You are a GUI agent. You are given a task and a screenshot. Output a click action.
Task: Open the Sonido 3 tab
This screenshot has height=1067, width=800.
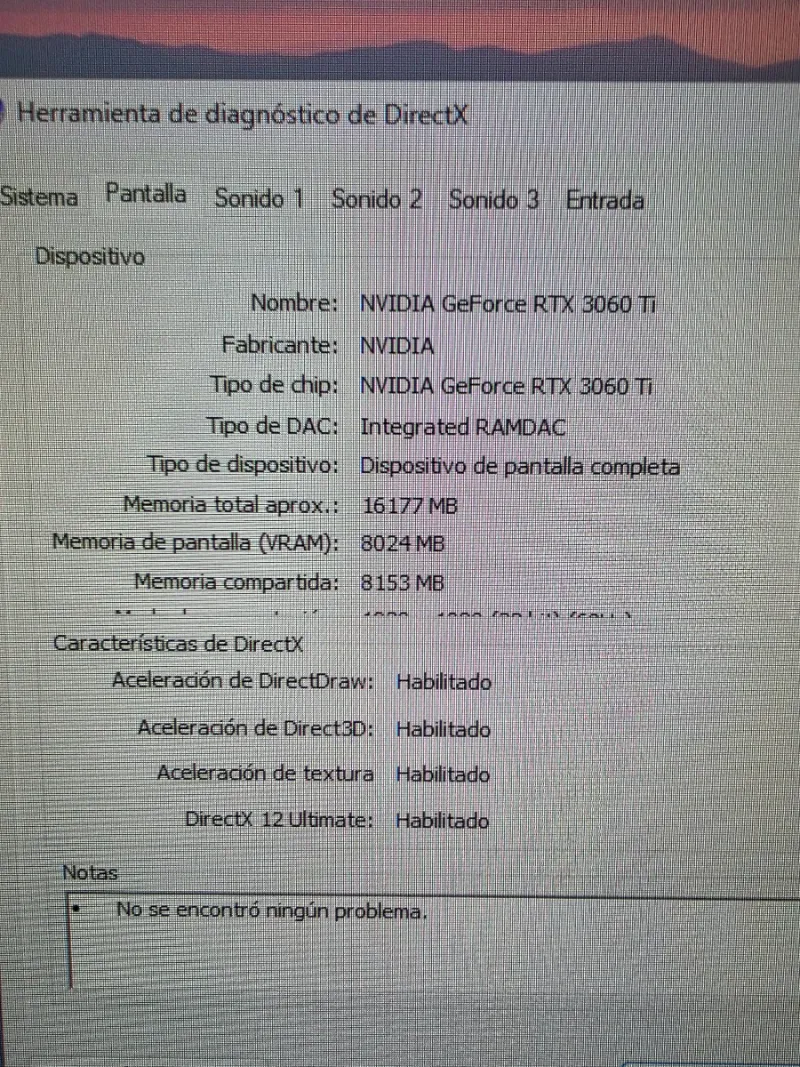(x=493, y=200)
